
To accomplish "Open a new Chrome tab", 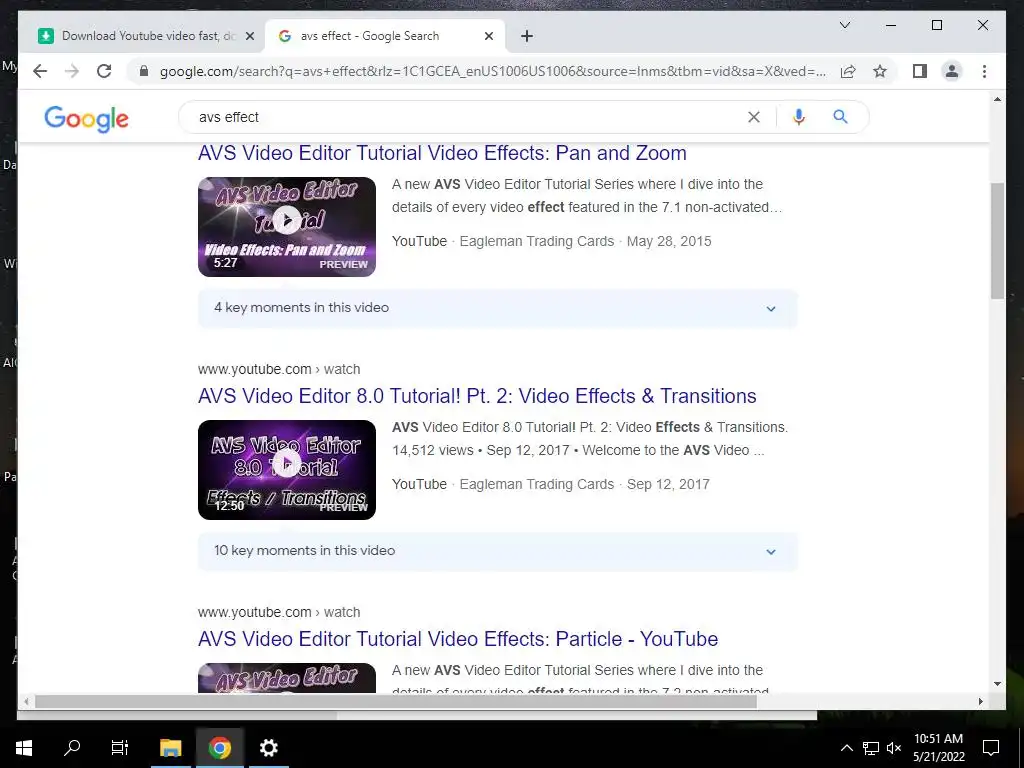I will click(x=527, y=36).
